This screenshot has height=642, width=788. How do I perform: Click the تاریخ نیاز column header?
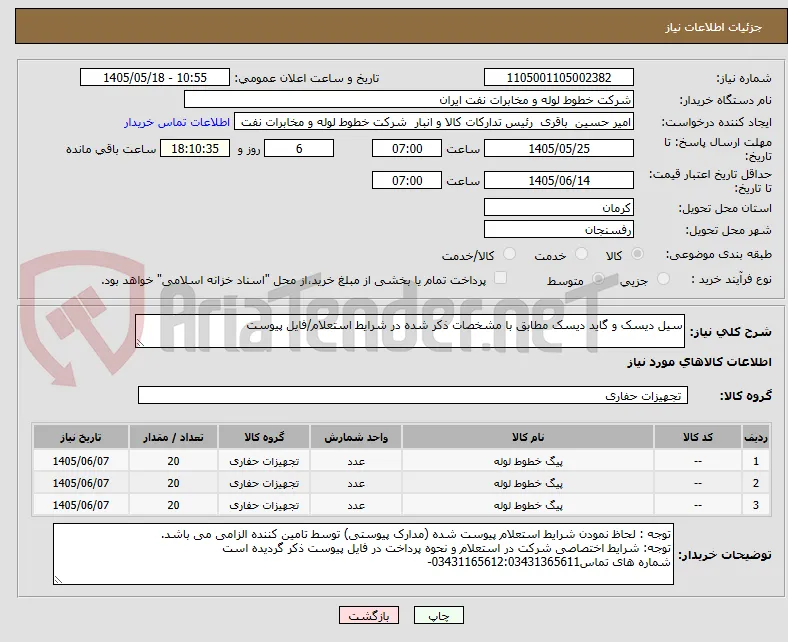pos(81,437)
